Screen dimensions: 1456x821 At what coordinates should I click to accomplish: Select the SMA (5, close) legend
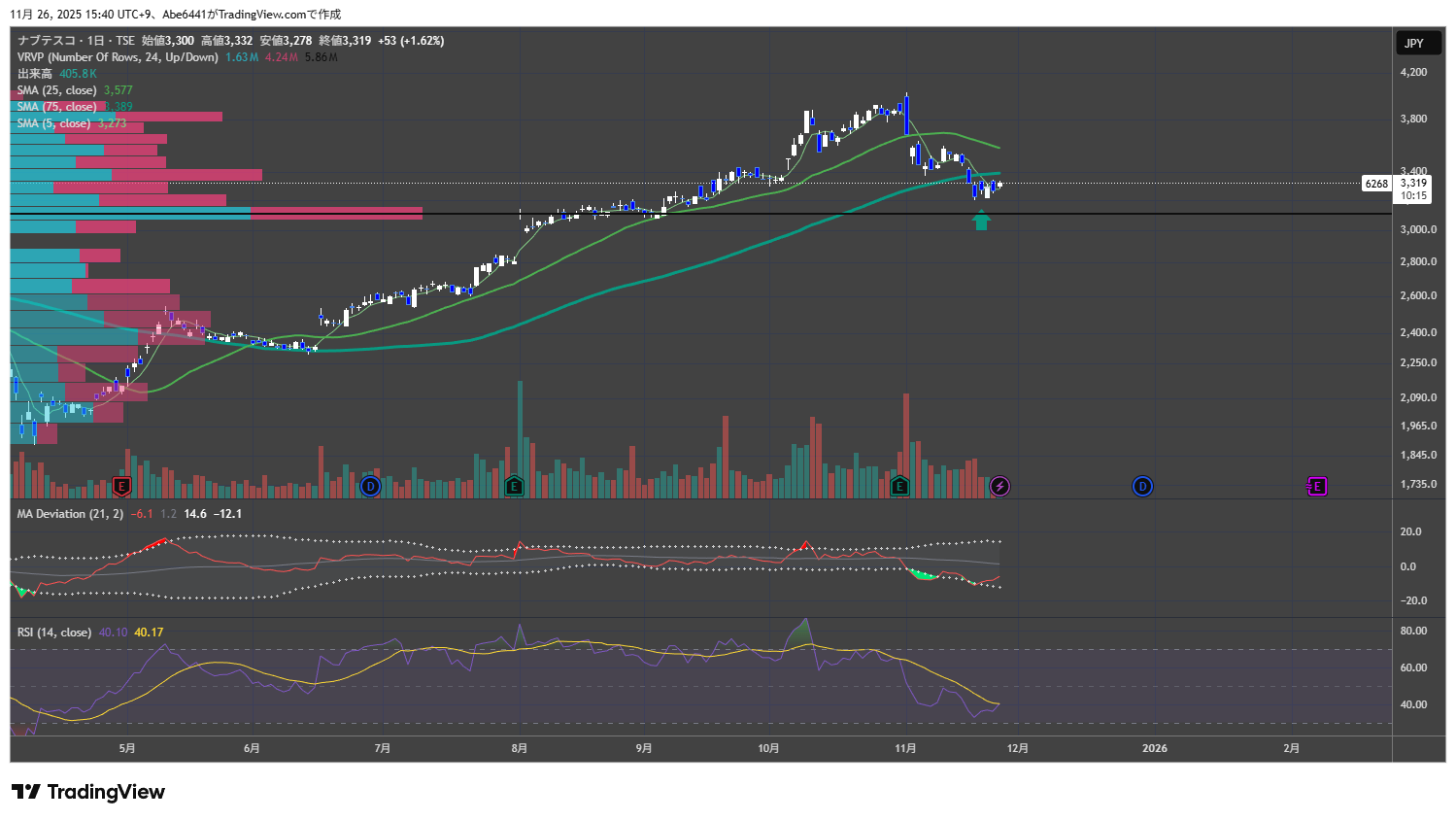point(53,123)
